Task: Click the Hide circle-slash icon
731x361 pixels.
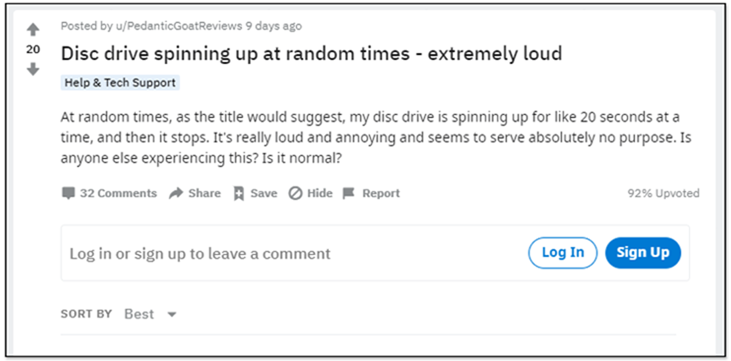Action: 295,193
